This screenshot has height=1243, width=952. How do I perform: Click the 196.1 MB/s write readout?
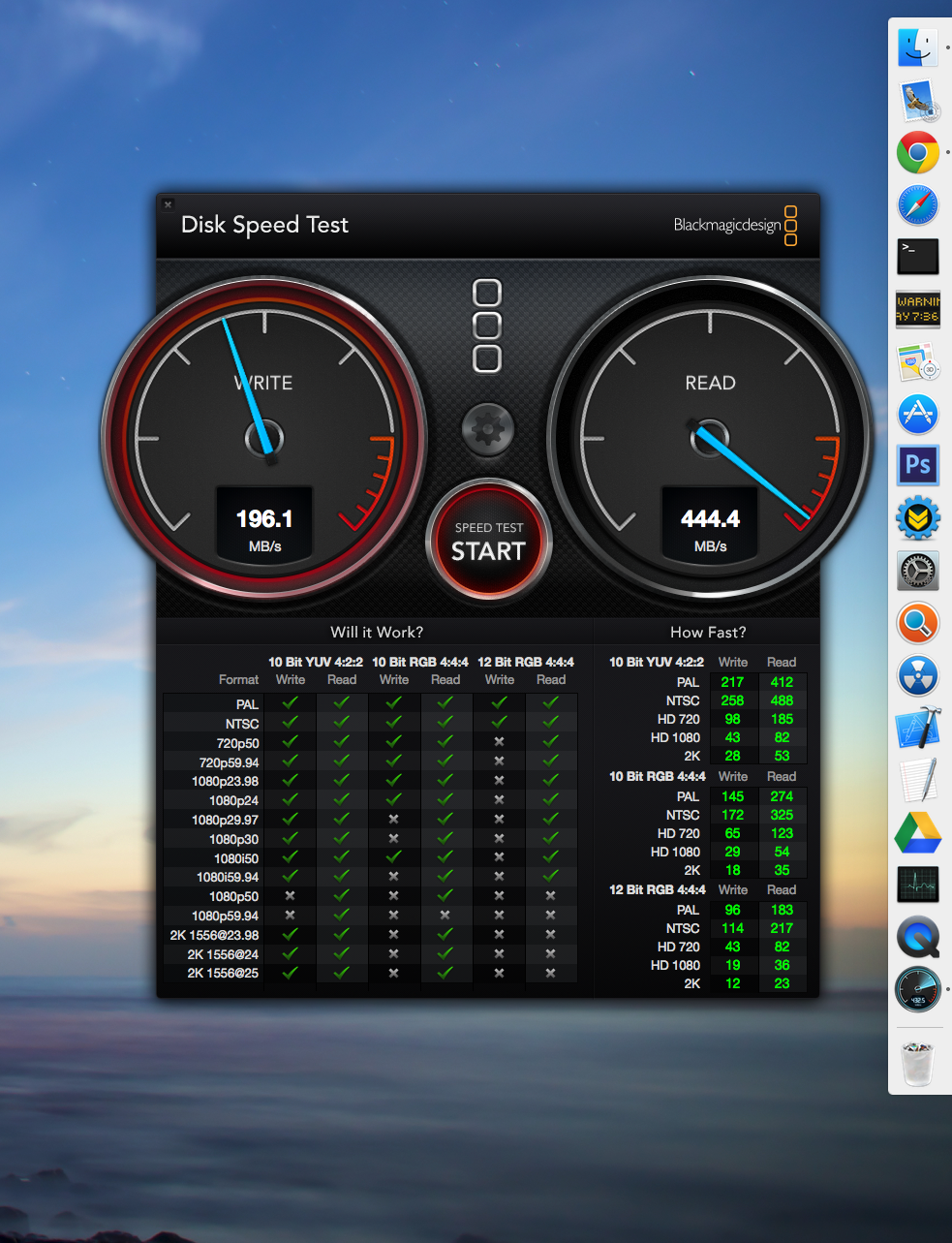tap(264, 524)
